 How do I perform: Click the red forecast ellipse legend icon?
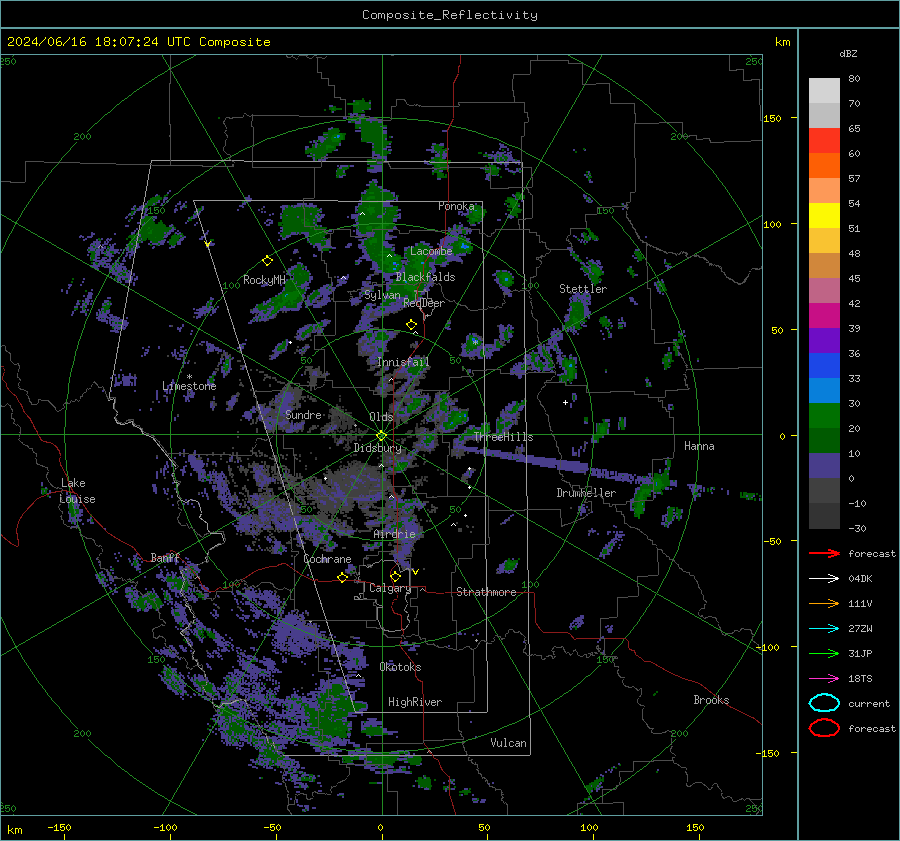click(x=824, y=728)
